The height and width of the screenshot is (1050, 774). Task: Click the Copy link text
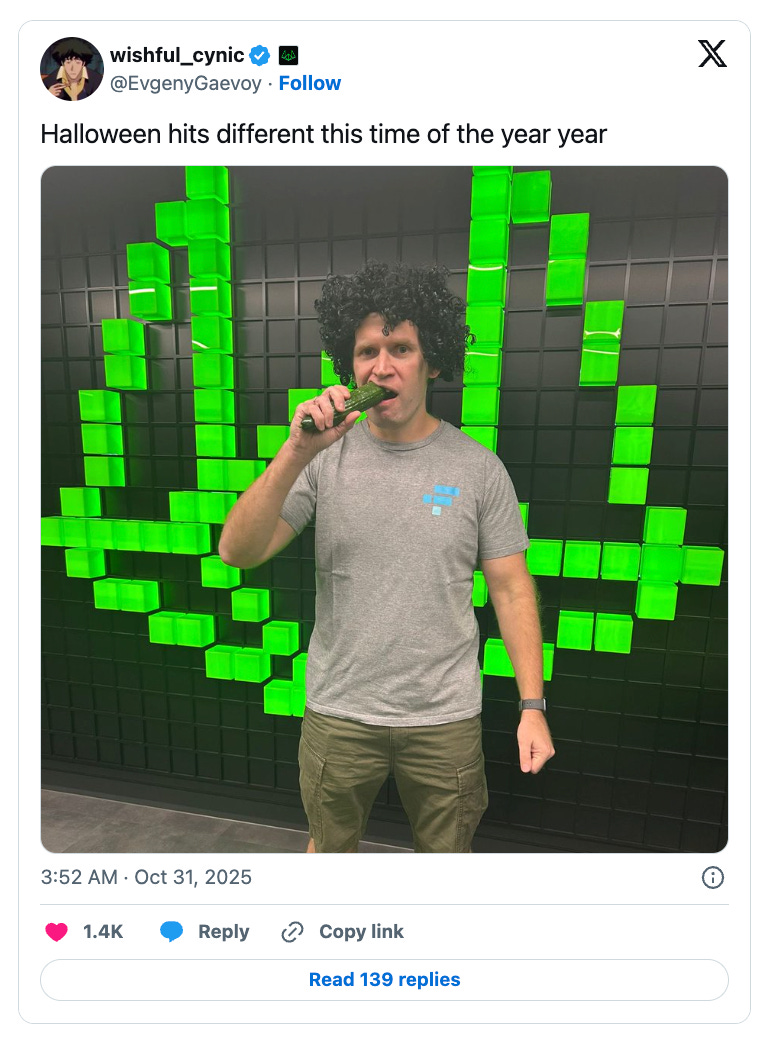pos(362,931)
